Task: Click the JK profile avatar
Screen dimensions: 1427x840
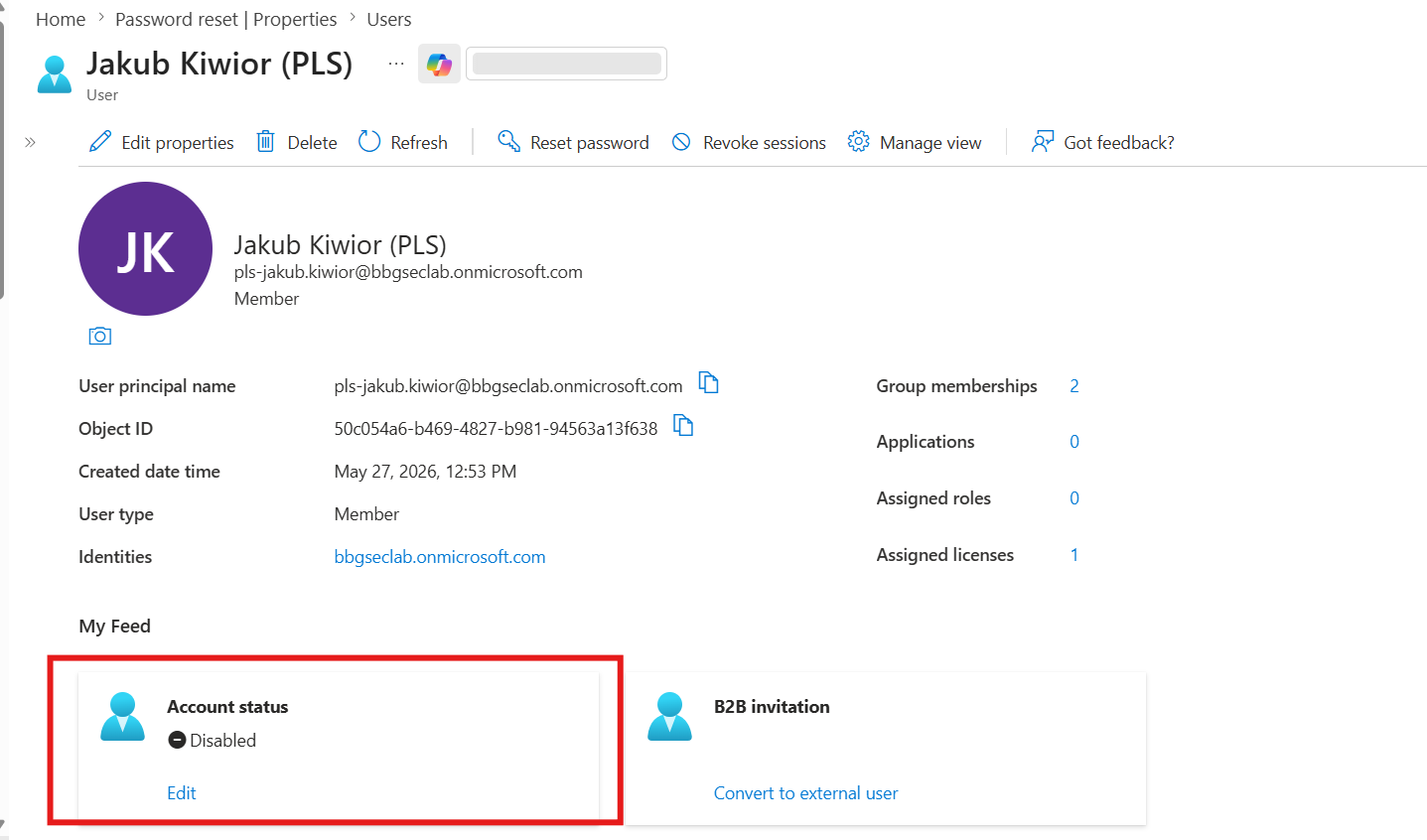Action: click(x=145, y=248)
